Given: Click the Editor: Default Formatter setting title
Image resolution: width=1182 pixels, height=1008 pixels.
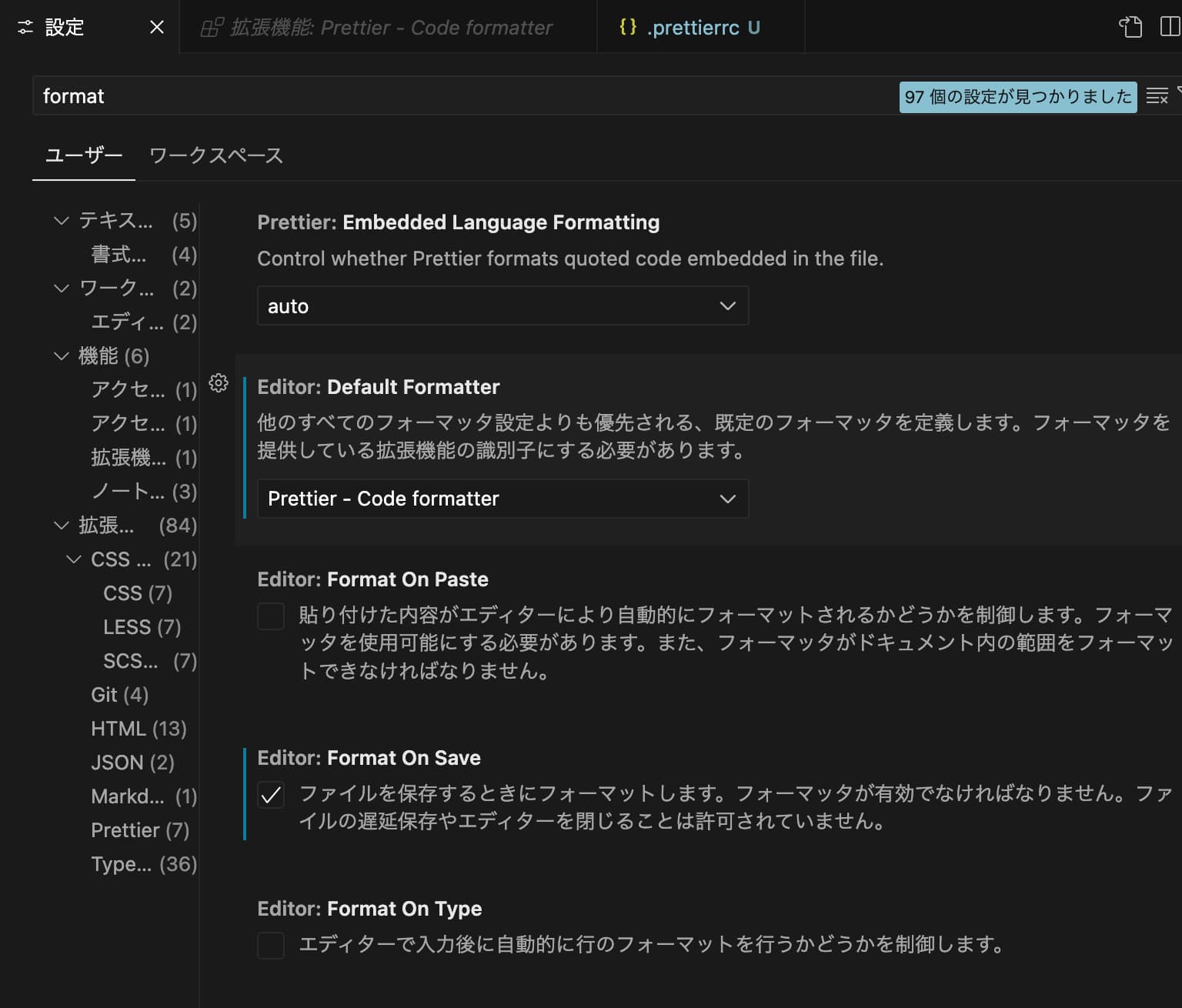Looking at the screenshot, I should point(379,387).
